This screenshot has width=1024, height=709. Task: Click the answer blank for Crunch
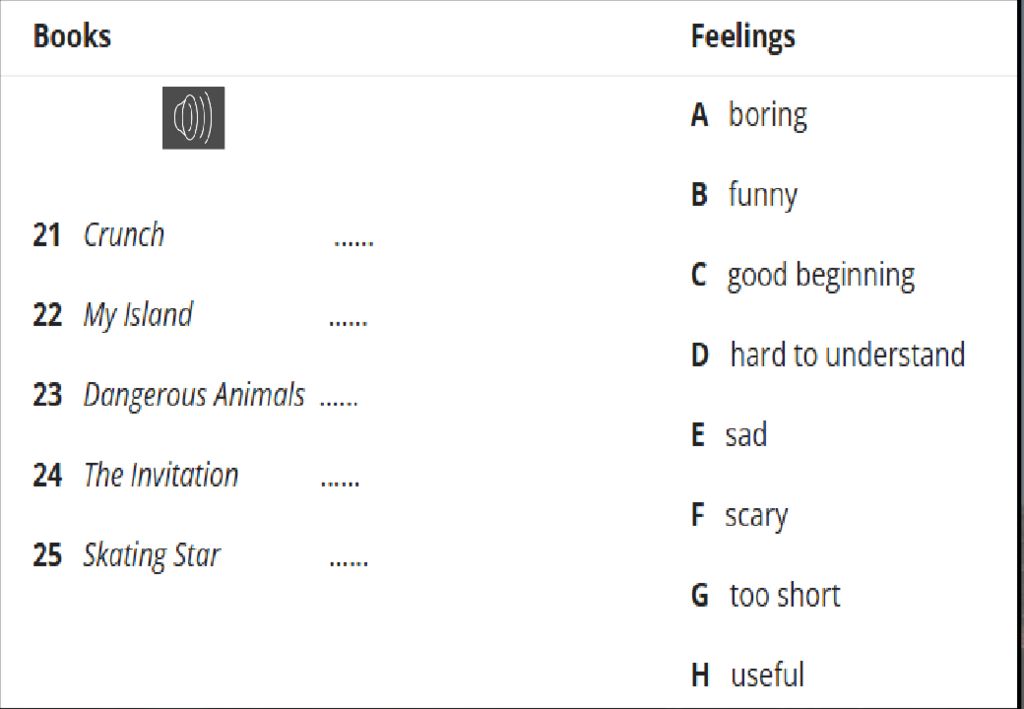click(353, 243)
